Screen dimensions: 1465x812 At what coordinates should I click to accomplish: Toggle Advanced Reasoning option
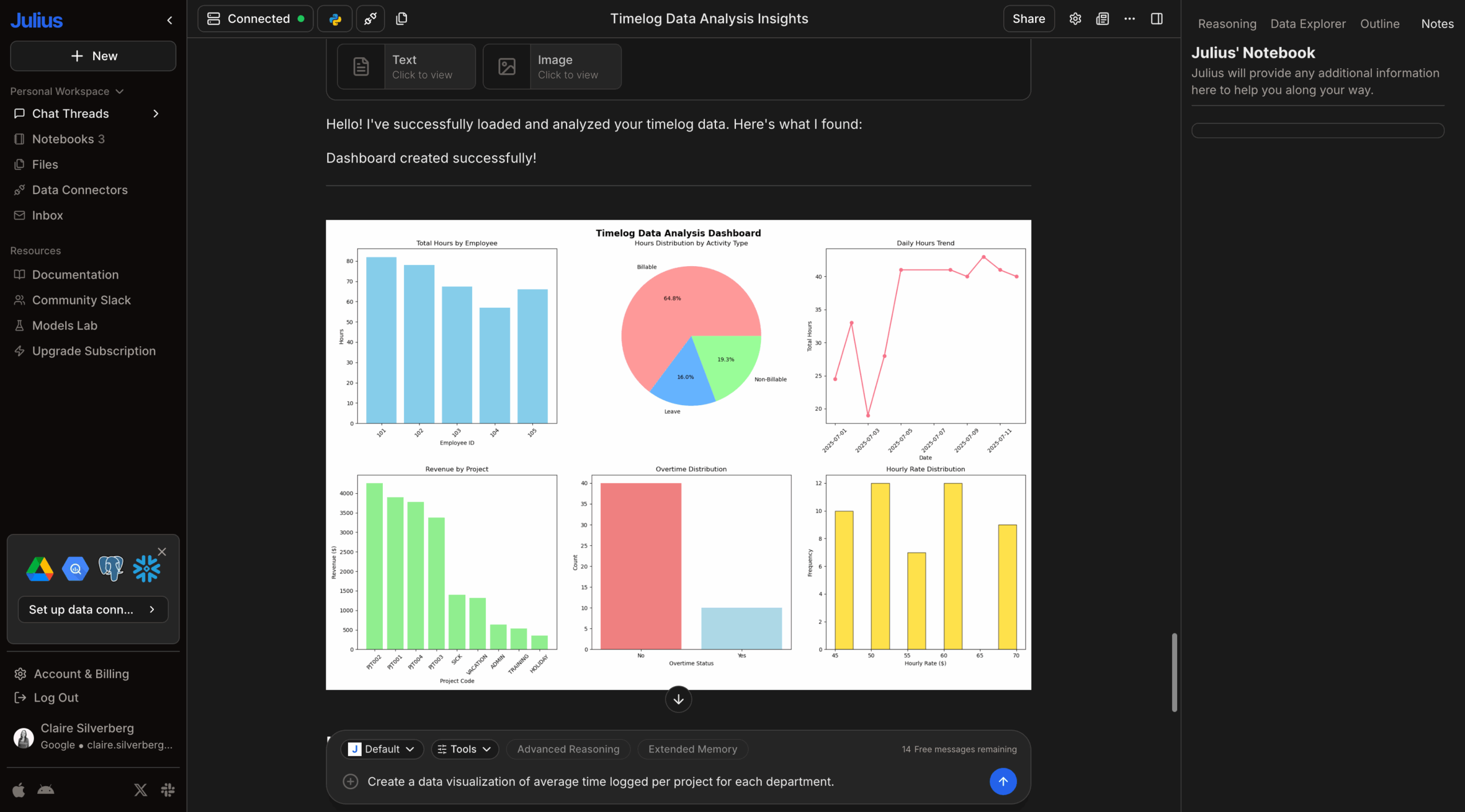tap(568, 749)
